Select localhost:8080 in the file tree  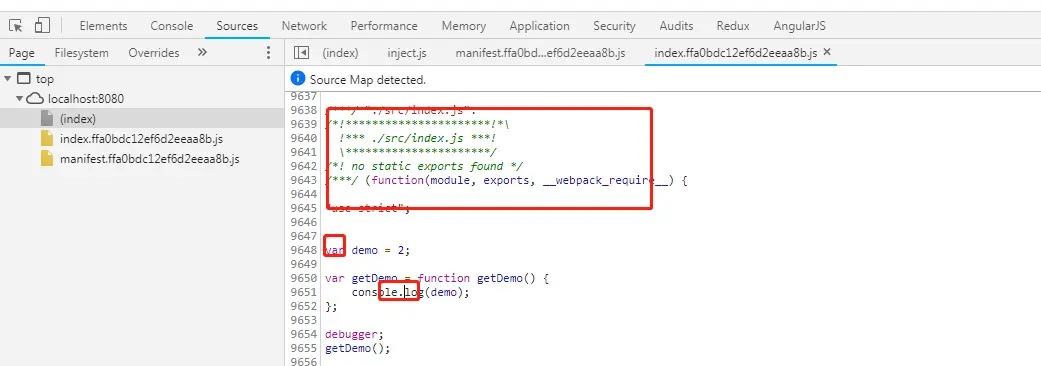click(86, 99)
